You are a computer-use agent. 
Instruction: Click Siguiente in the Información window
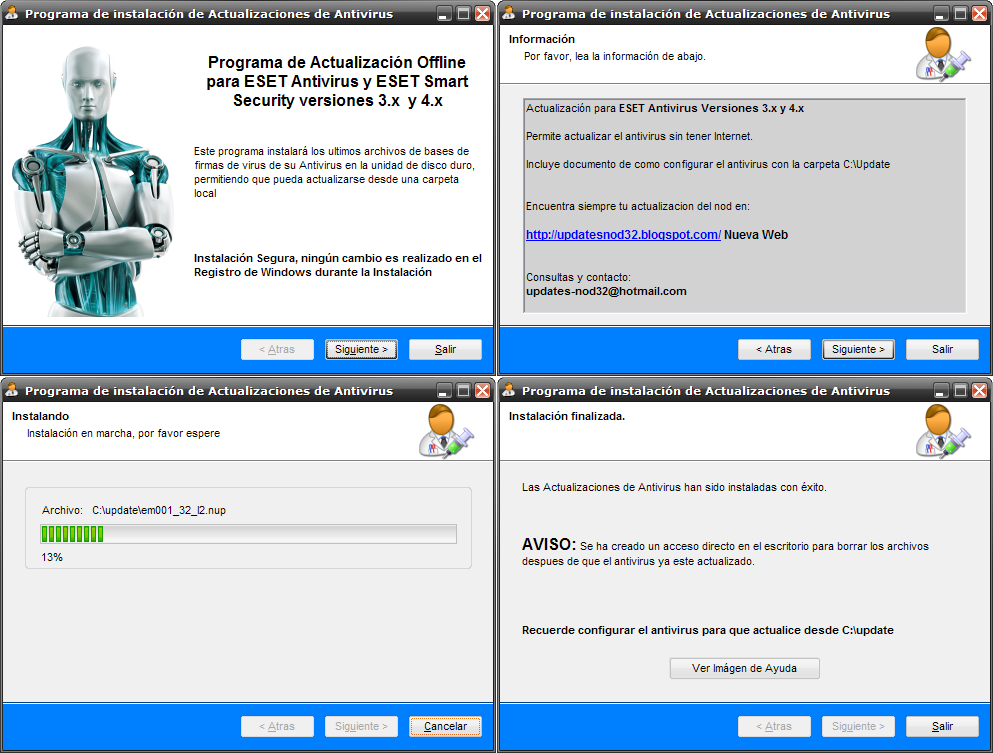point(858,349)
